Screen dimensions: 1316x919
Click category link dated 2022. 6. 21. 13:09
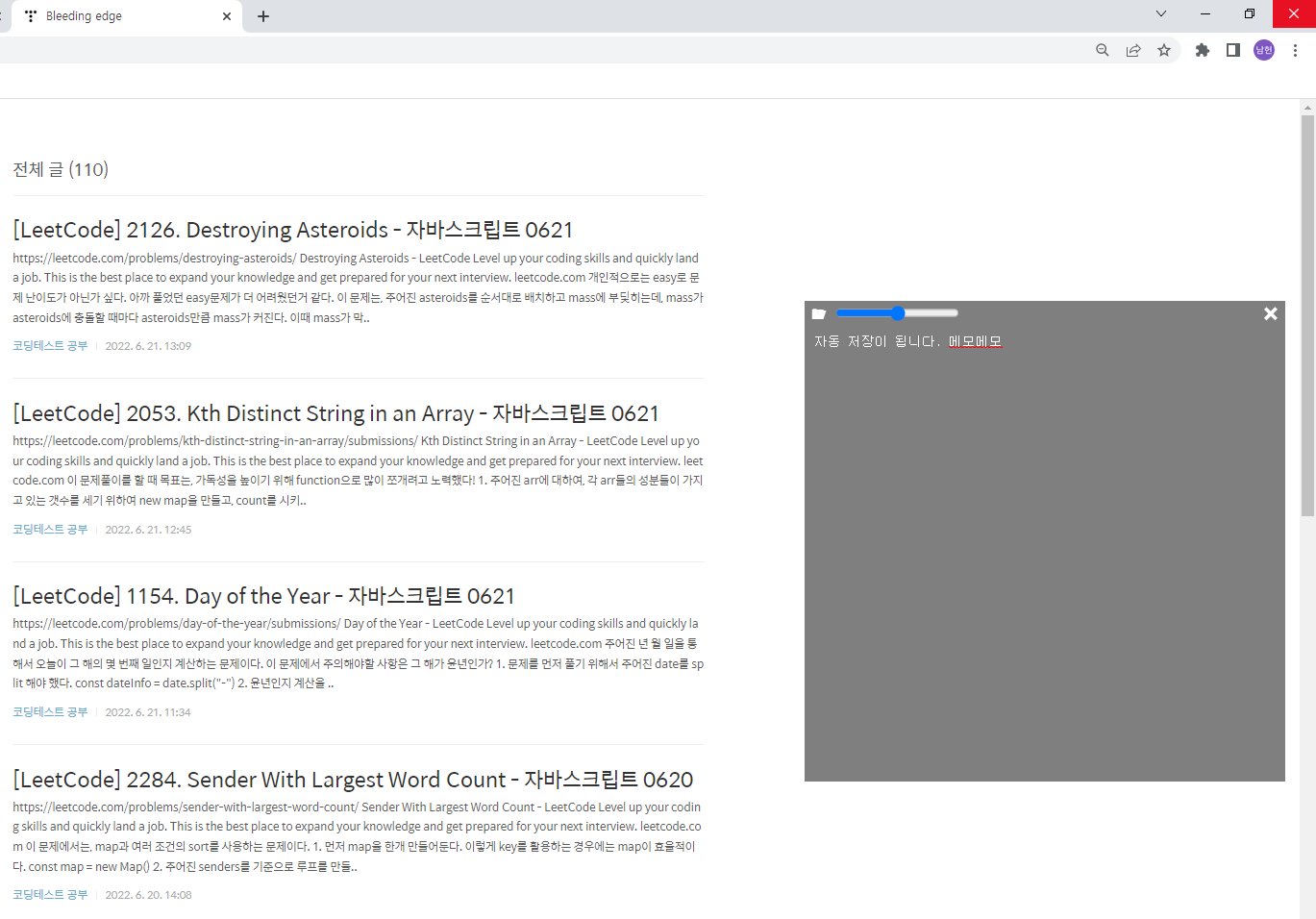click(50, 346)
